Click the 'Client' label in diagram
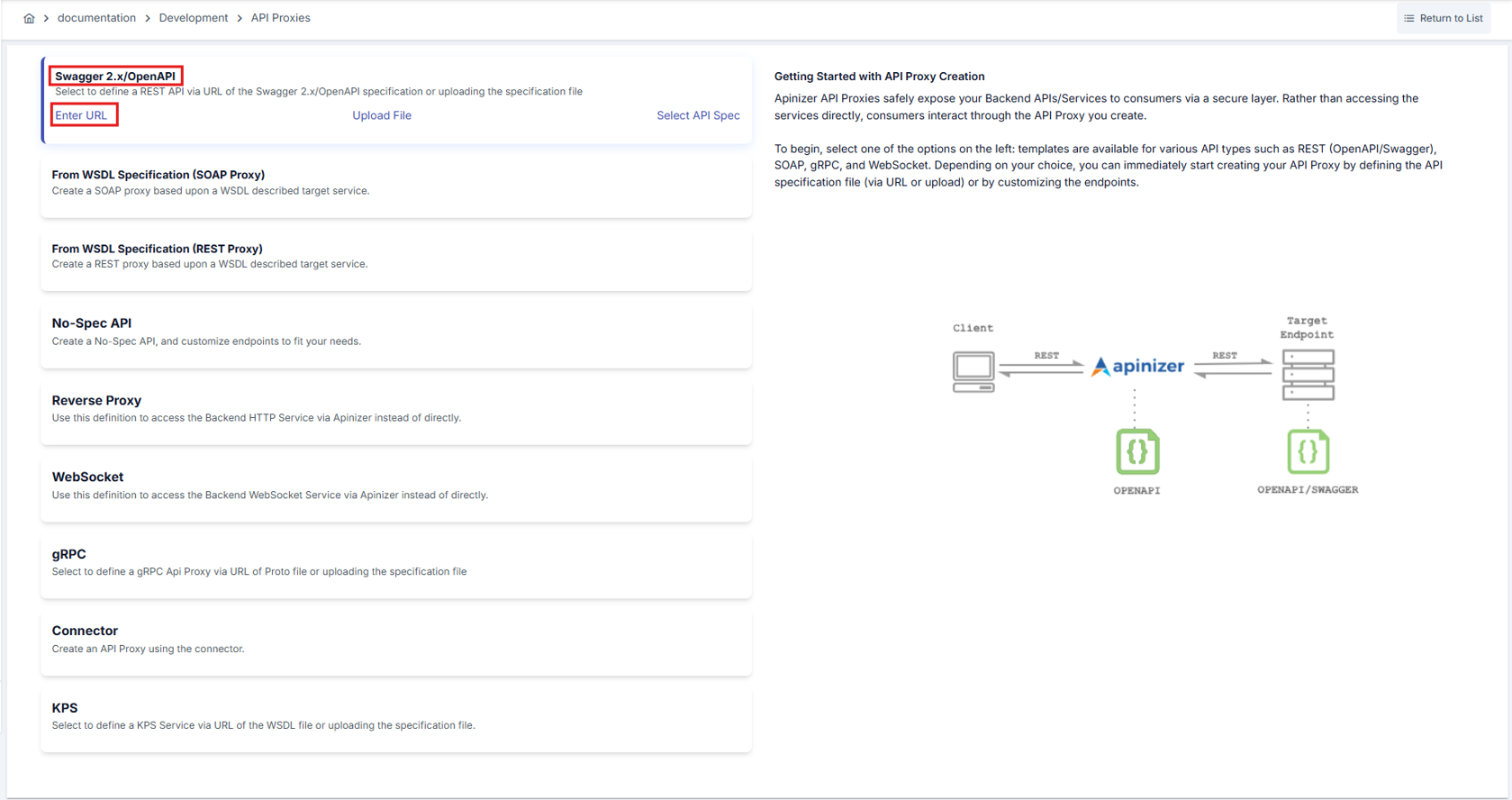This screenshot has height=800, width=1512. 973,328
